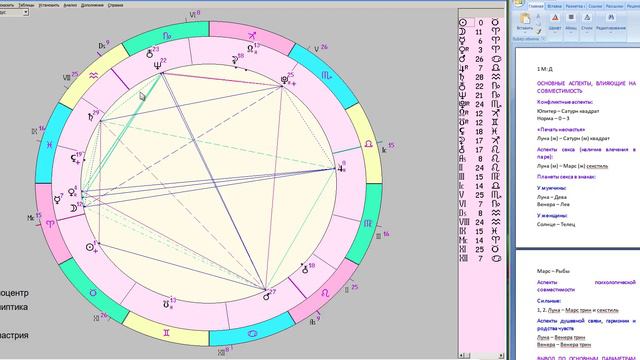Open the Анализ menu
The height and width of the screenshot is (360, 640).
click(70, 5)
